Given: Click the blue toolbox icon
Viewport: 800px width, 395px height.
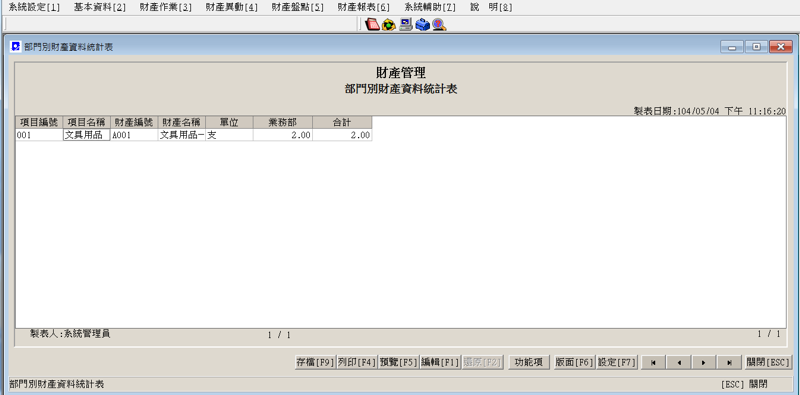Looking at the screenshot, I should tap(422, 24).
